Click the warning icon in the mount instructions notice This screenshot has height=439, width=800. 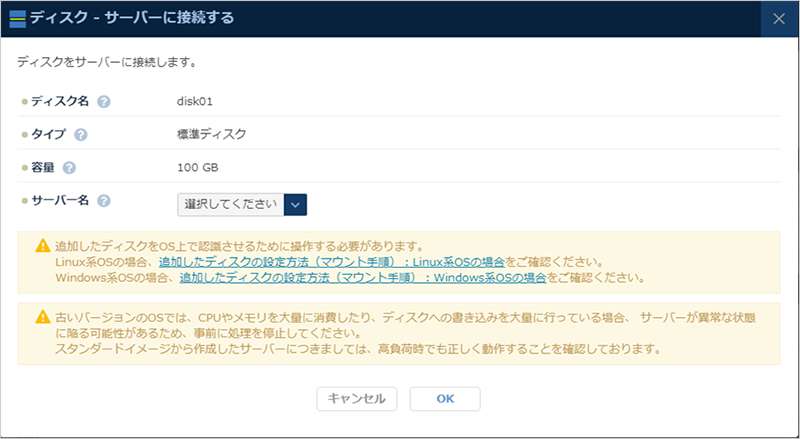[43, 246]
